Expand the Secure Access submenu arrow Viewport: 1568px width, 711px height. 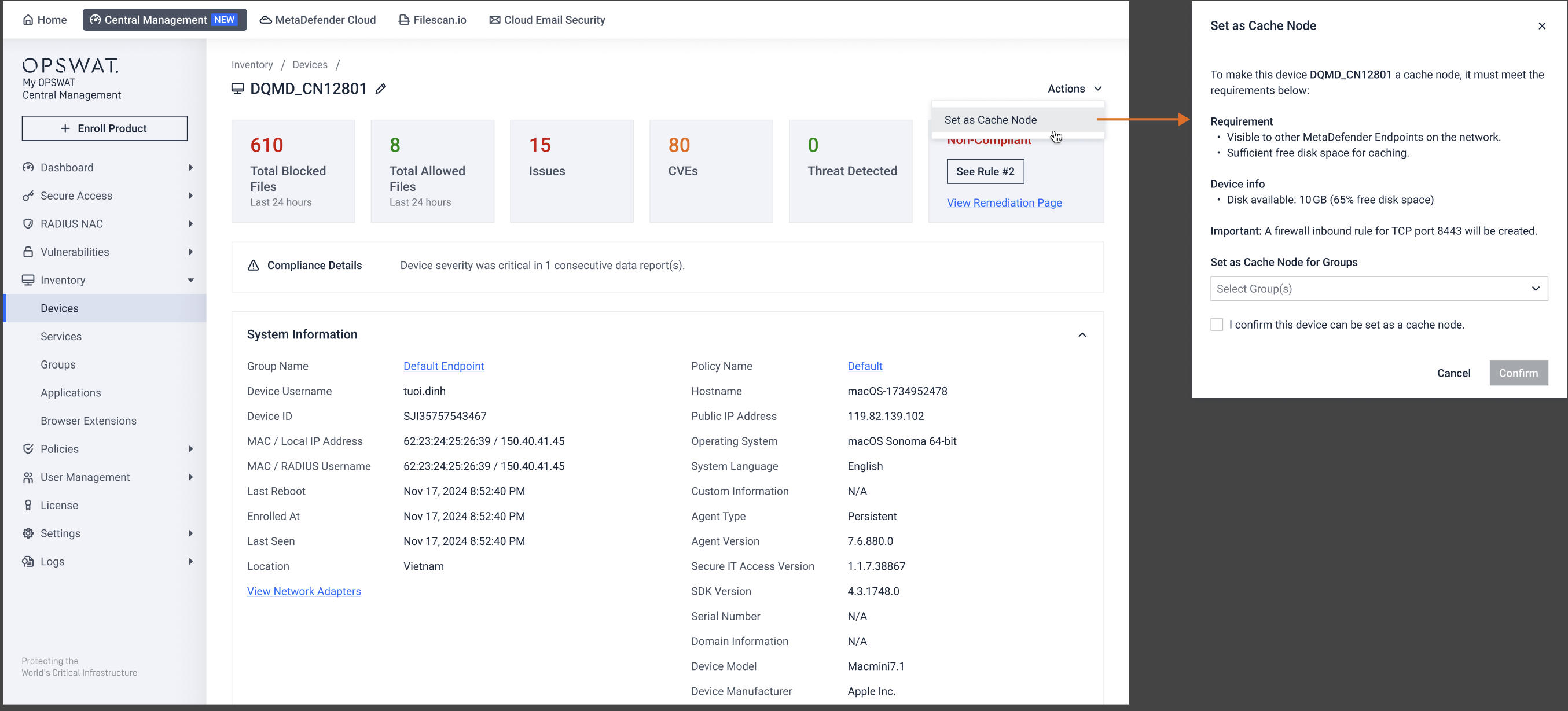(190, 195)
